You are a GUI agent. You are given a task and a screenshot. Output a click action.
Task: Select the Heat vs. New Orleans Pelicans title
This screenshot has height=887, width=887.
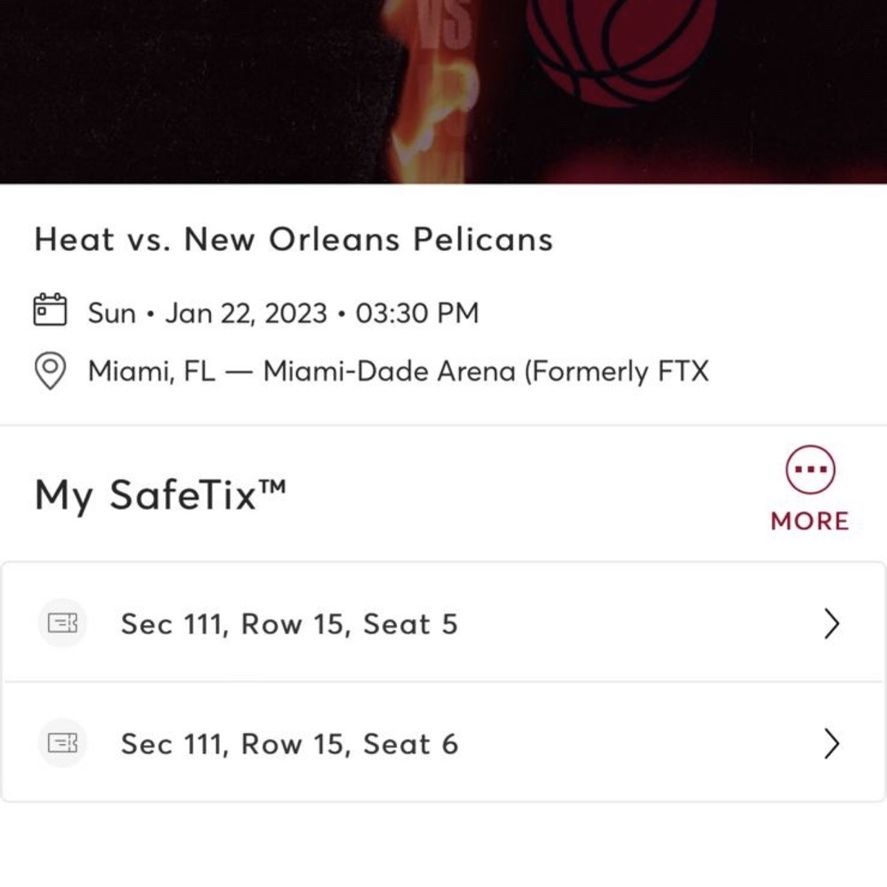click(294, 239)
